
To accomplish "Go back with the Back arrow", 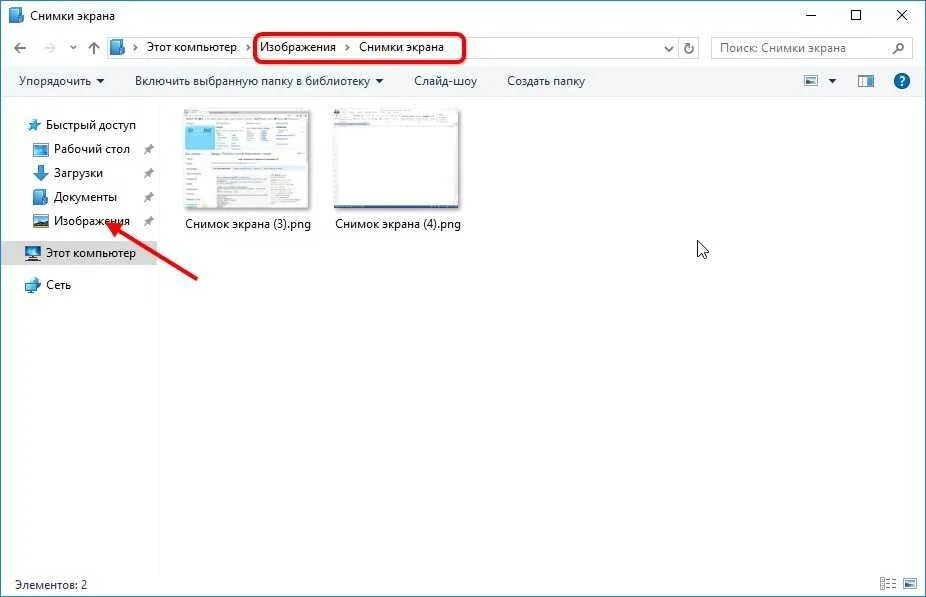I will (x=20, y=48).
